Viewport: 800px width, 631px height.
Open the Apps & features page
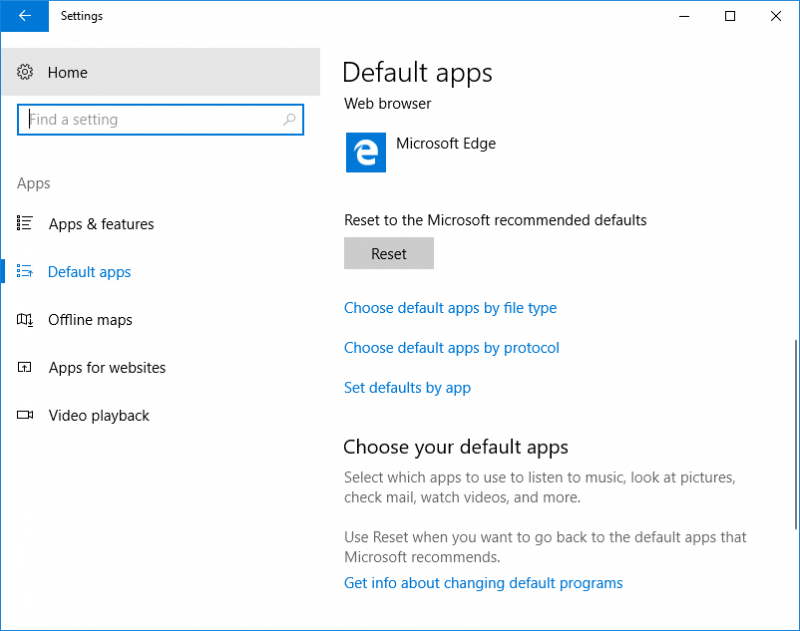101,224
